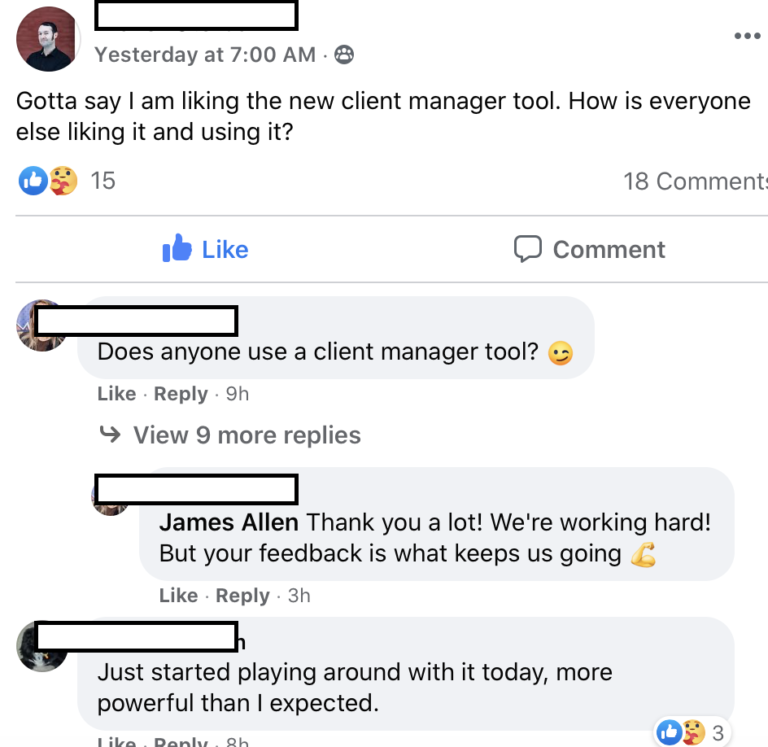This screenshot has width=768, height=747.
Task: Open the tagged James Allen profile
Action: tap(229, 522)
